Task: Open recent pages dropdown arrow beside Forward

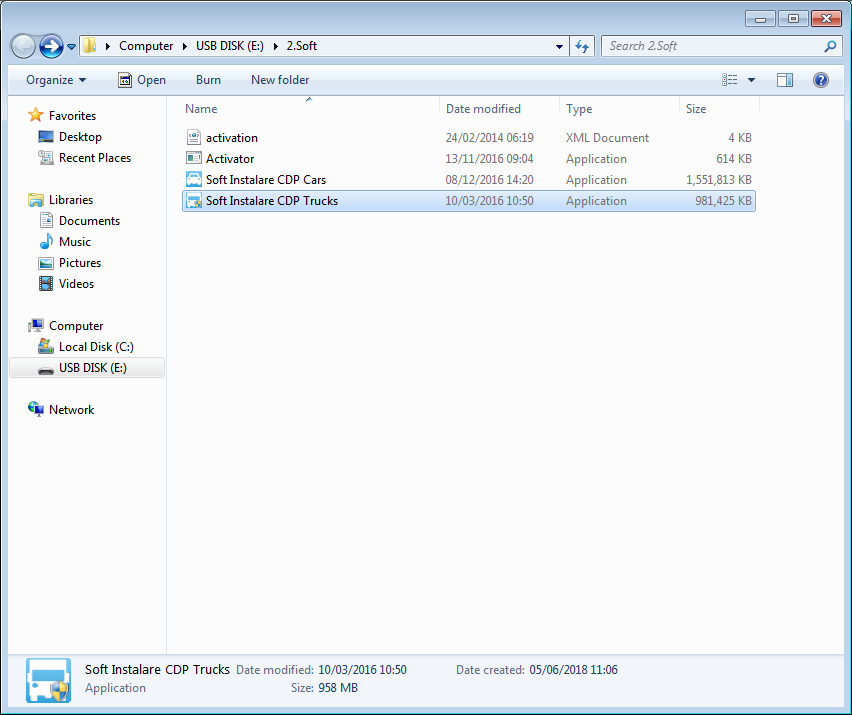Action: tap(71, 47)
